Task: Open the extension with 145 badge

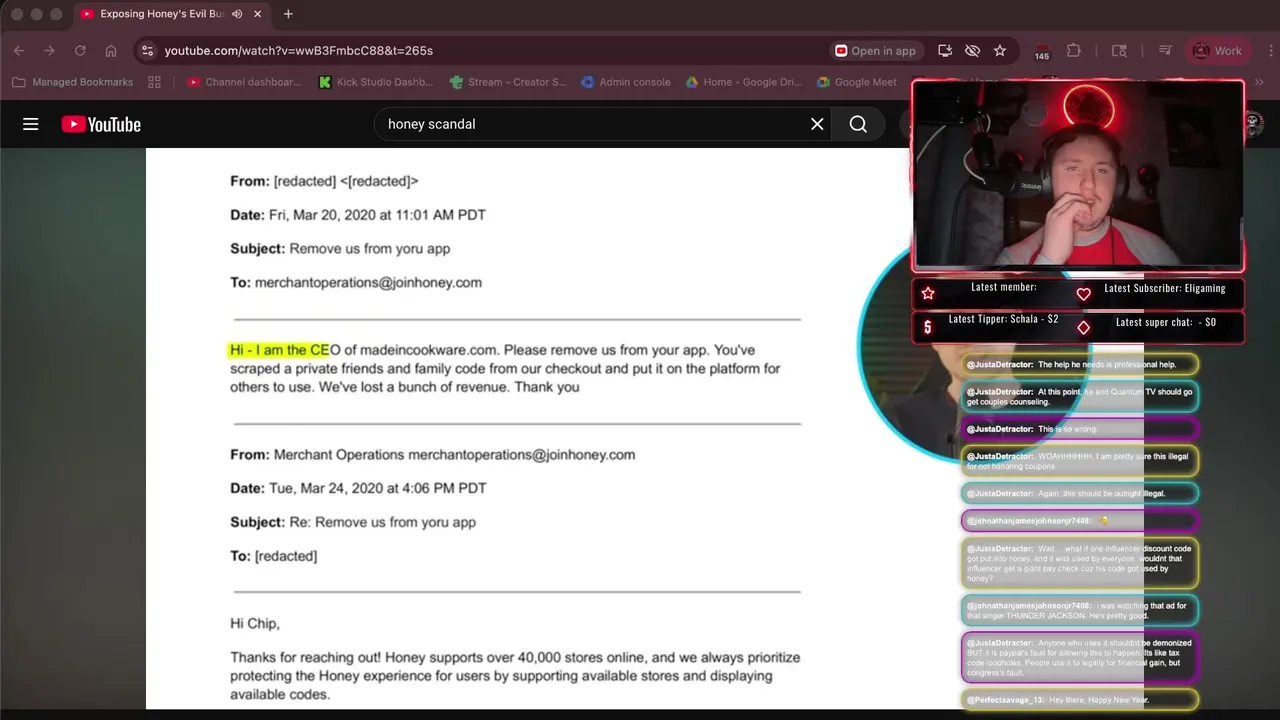Action: (1042, 51)
